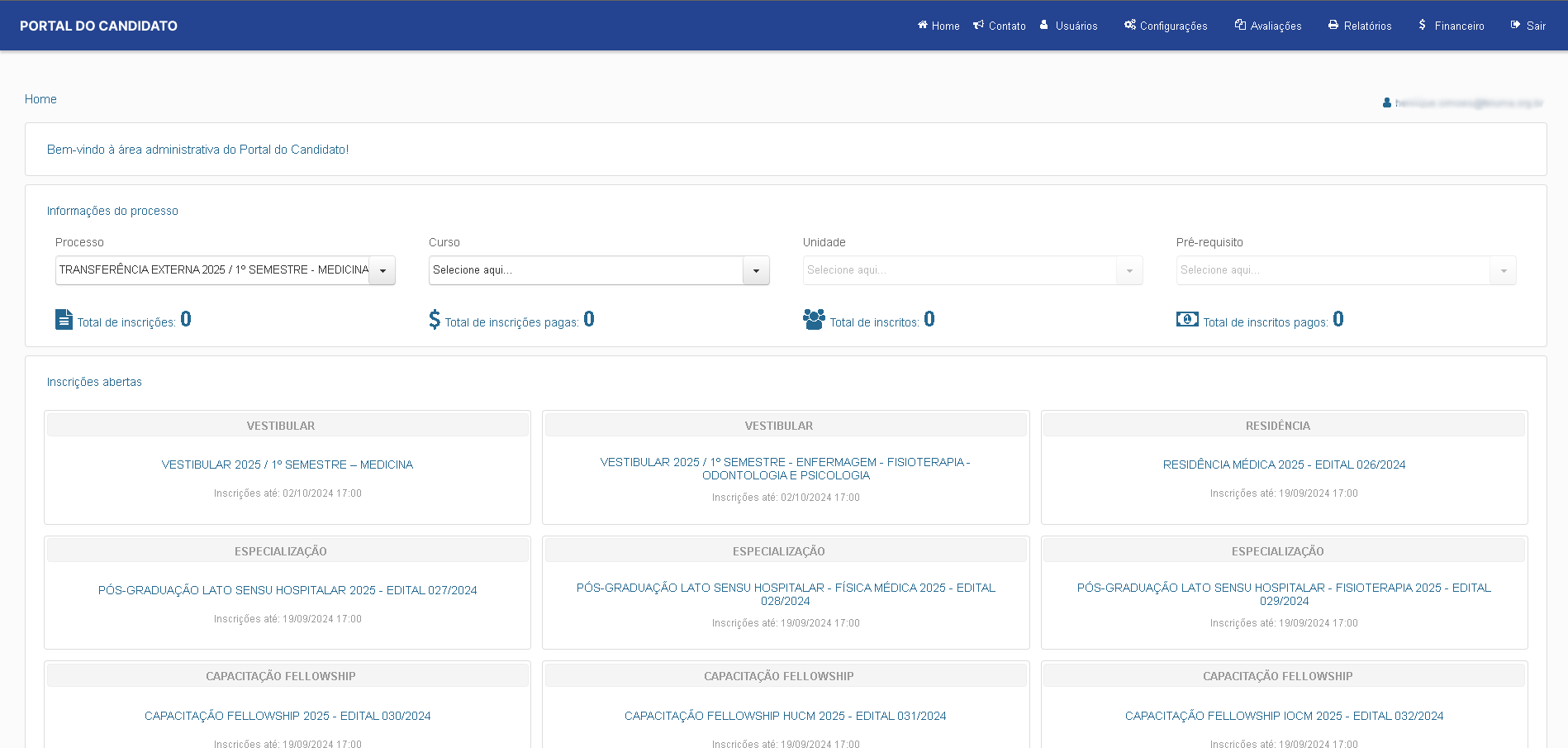Click the dollar icon beside inscrições pagas
The width and height of the screenshot is (1568, 748).
(x=435, y=319)
